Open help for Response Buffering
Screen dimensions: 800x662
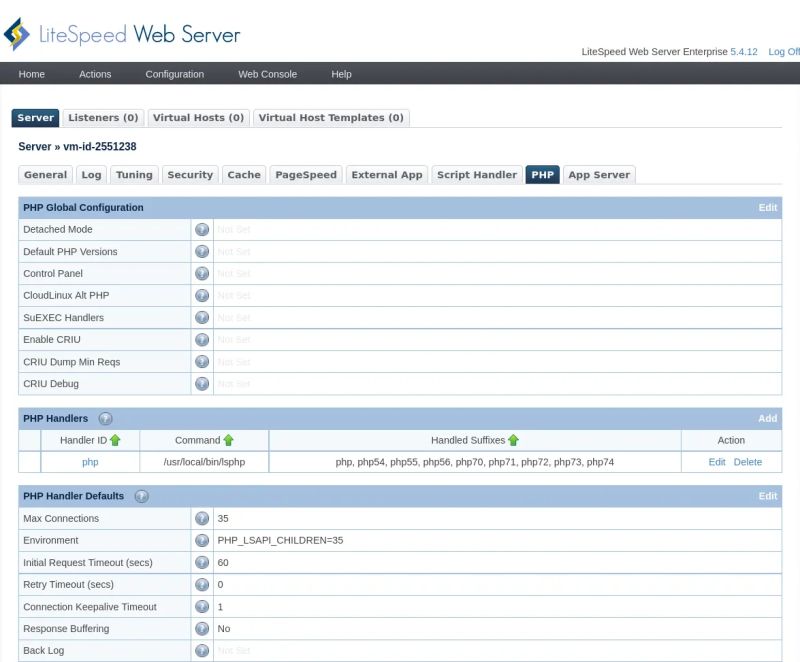coord(202,628)
